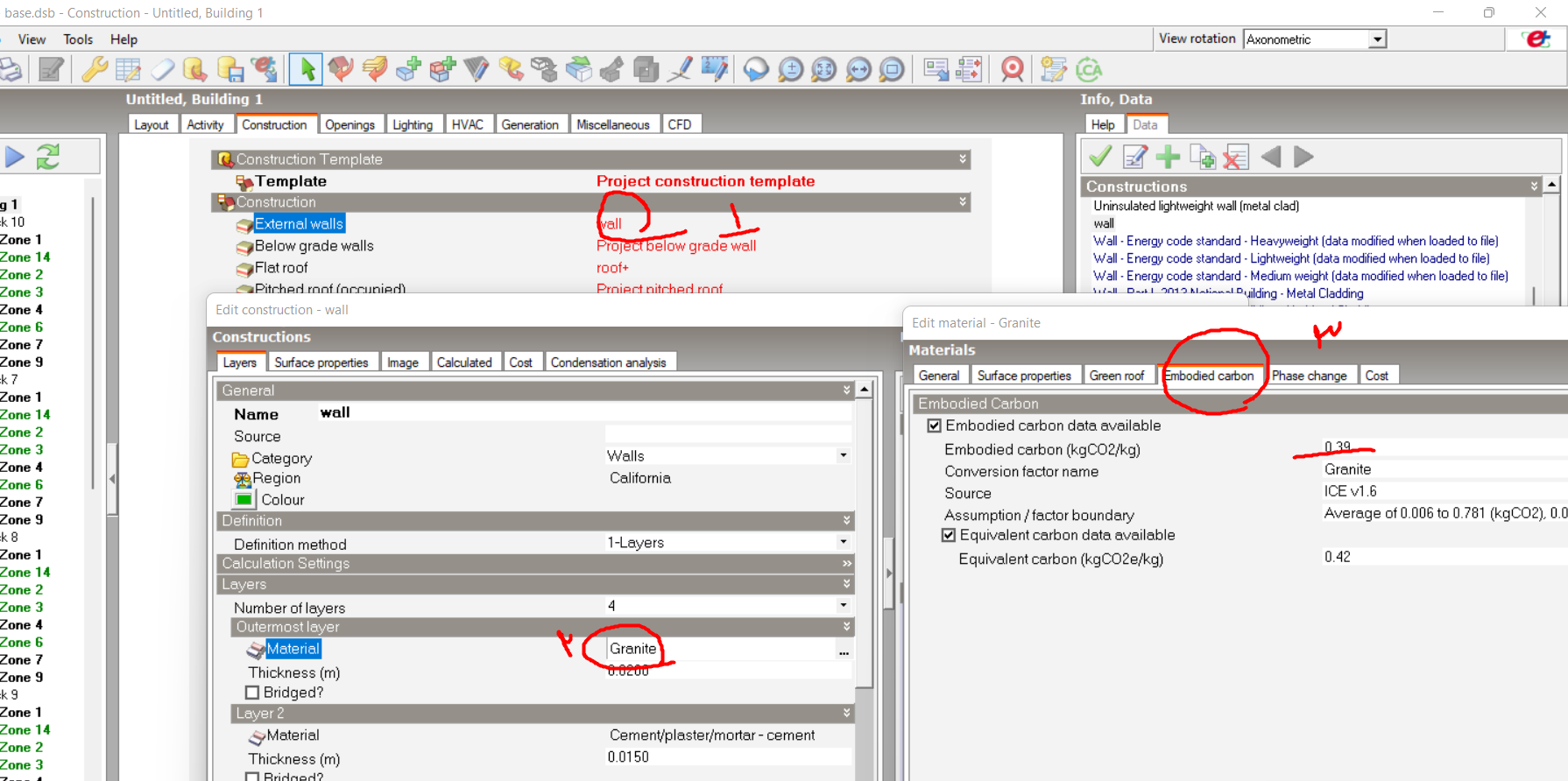Click the Material browse ellipsis button
The width and height of the screenshot is (1568, 781).
pyautogui.click(x=844, y=650)
